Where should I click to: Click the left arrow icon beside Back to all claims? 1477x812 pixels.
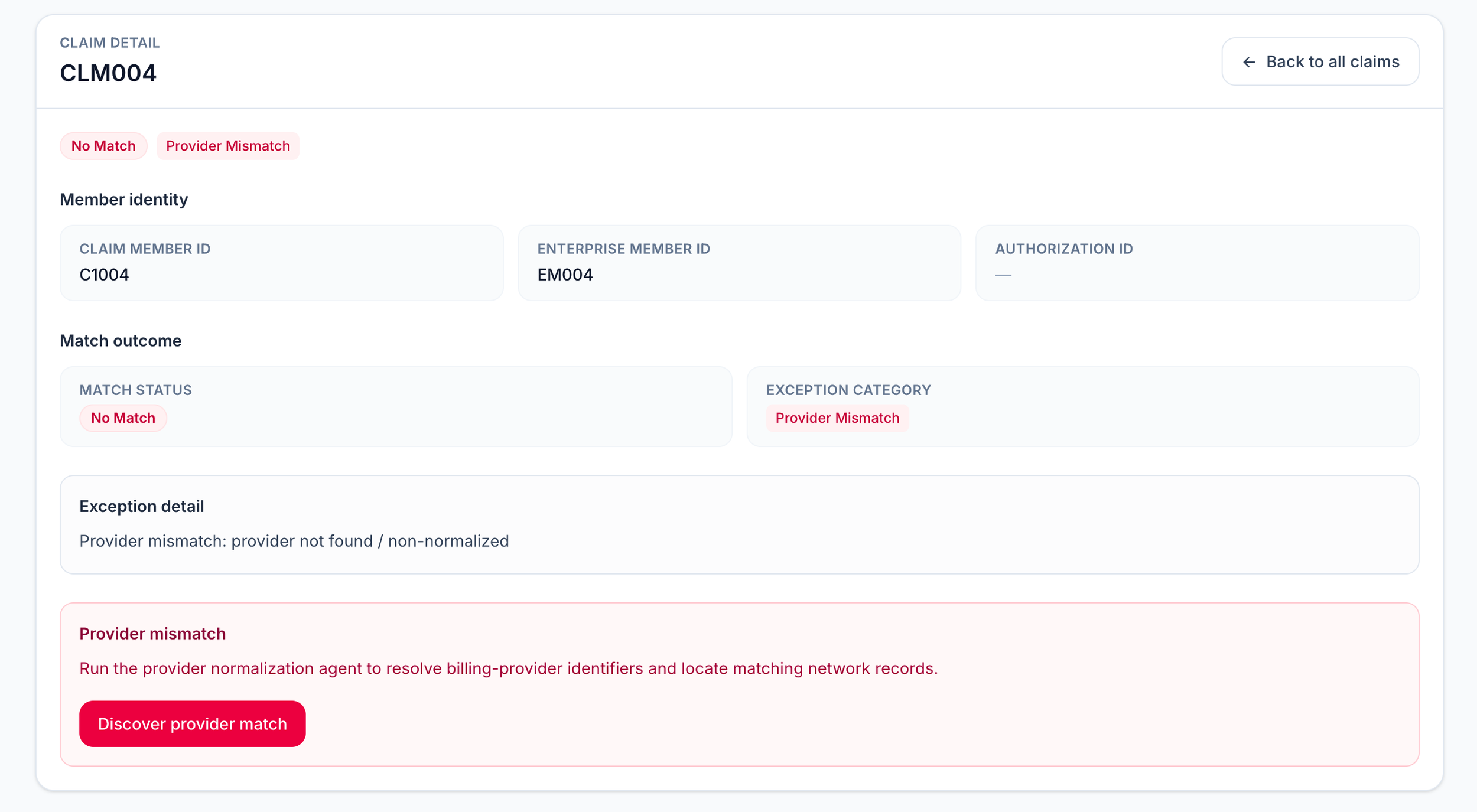tap(1248, 62)
